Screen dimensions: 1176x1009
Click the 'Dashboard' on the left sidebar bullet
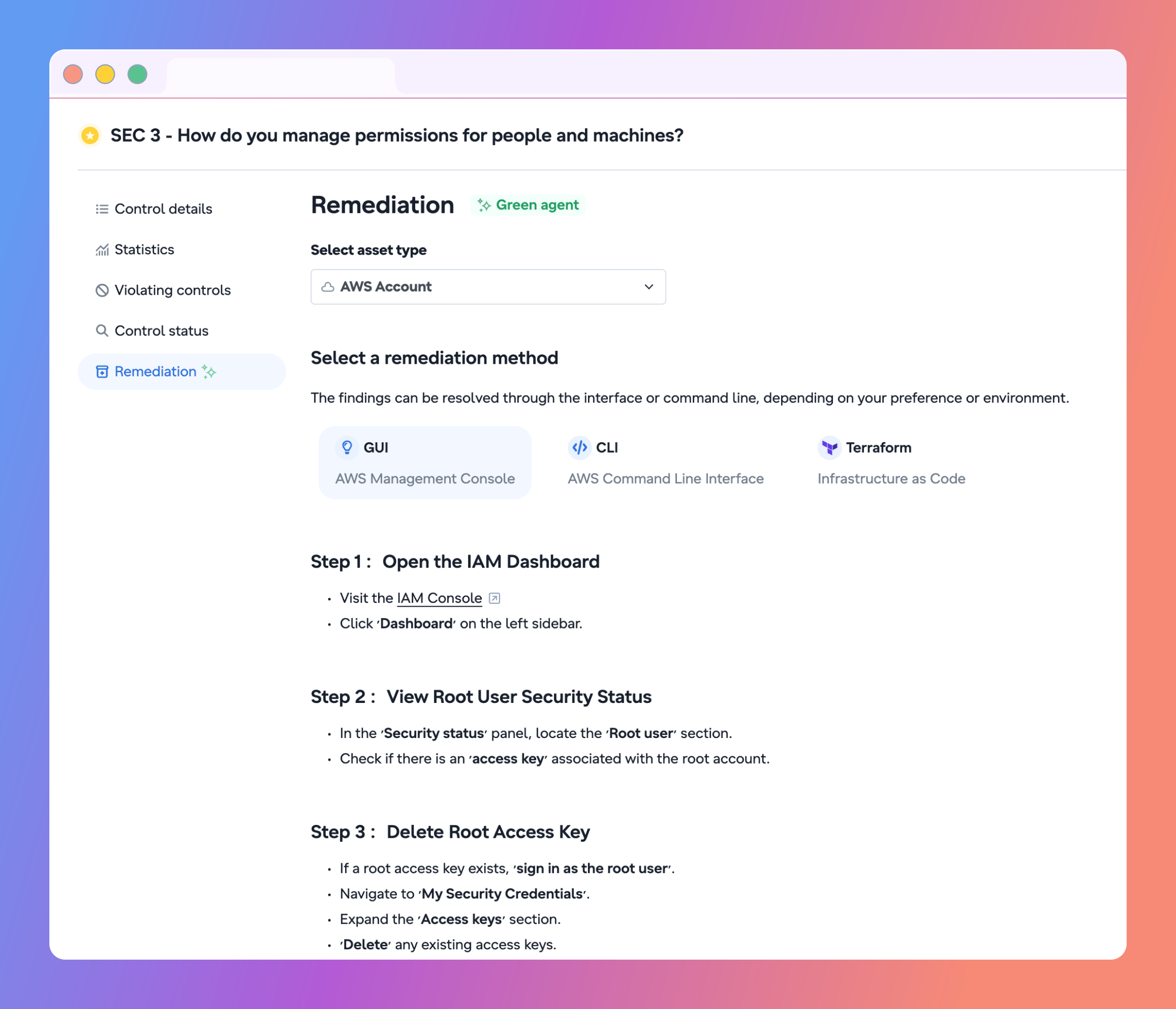pyautogui.click(x=461, y=624)
